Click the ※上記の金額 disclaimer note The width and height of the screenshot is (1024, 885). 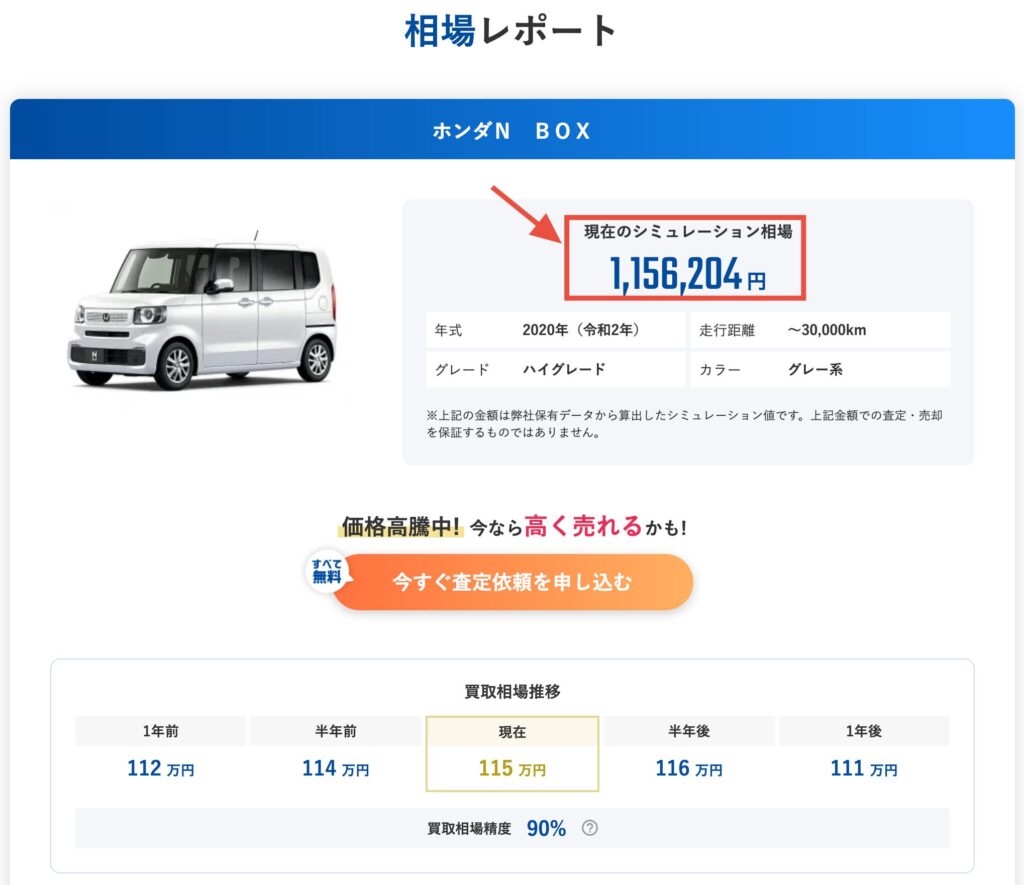[x=684, y=424]
